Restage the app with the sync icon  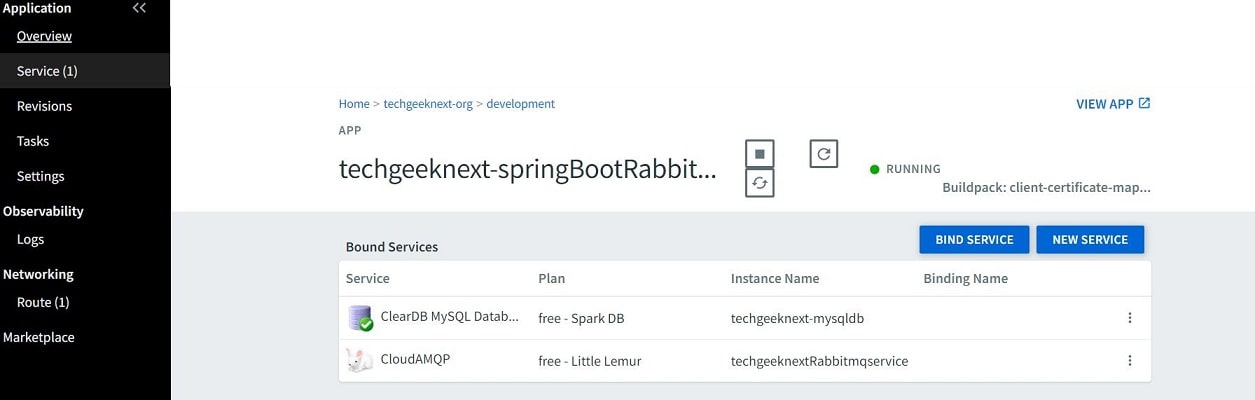click(x=760, y=183)
